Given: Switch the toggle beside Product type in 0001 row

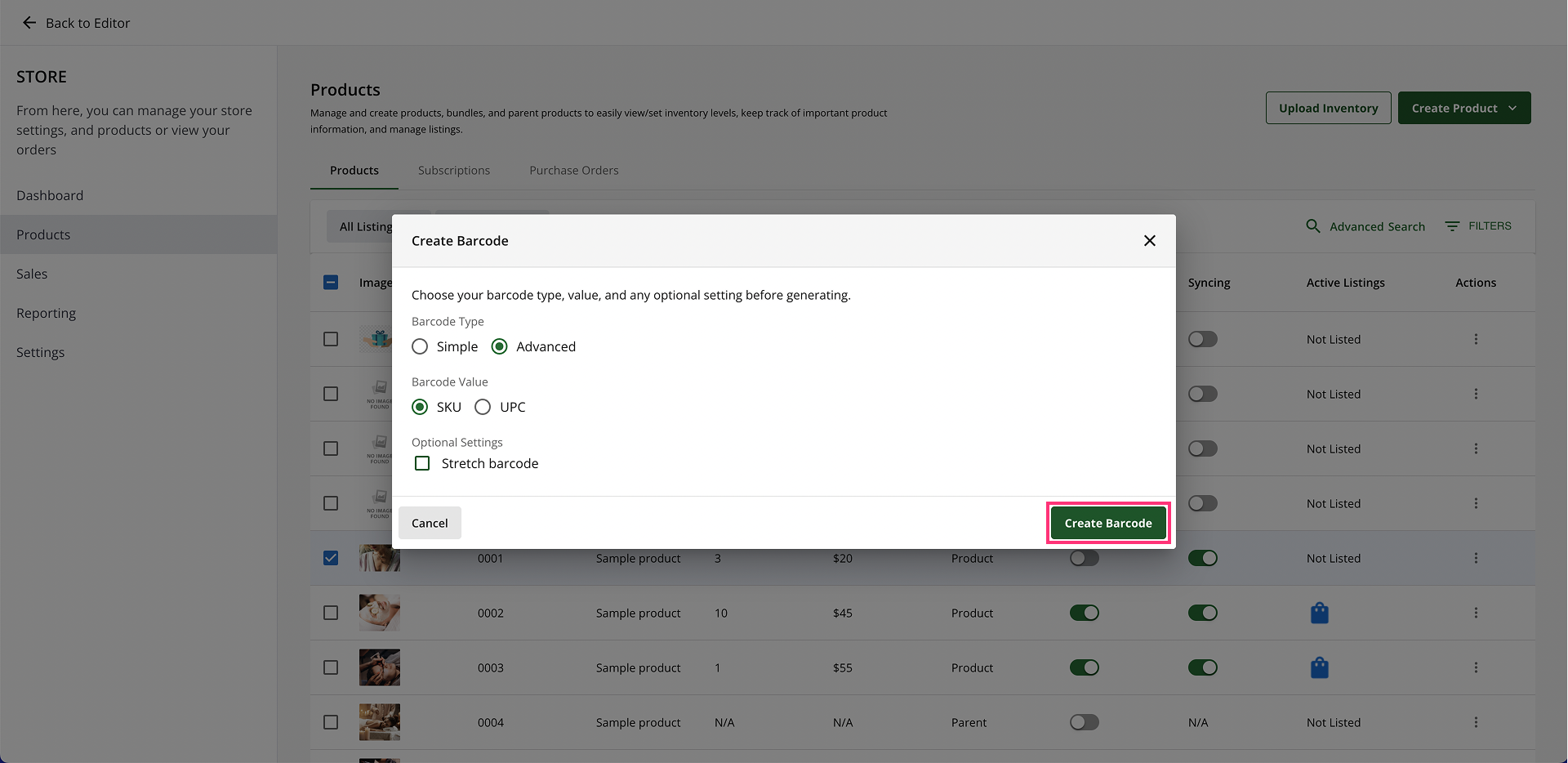Looking at the screenshot, I should [1085, 558].
